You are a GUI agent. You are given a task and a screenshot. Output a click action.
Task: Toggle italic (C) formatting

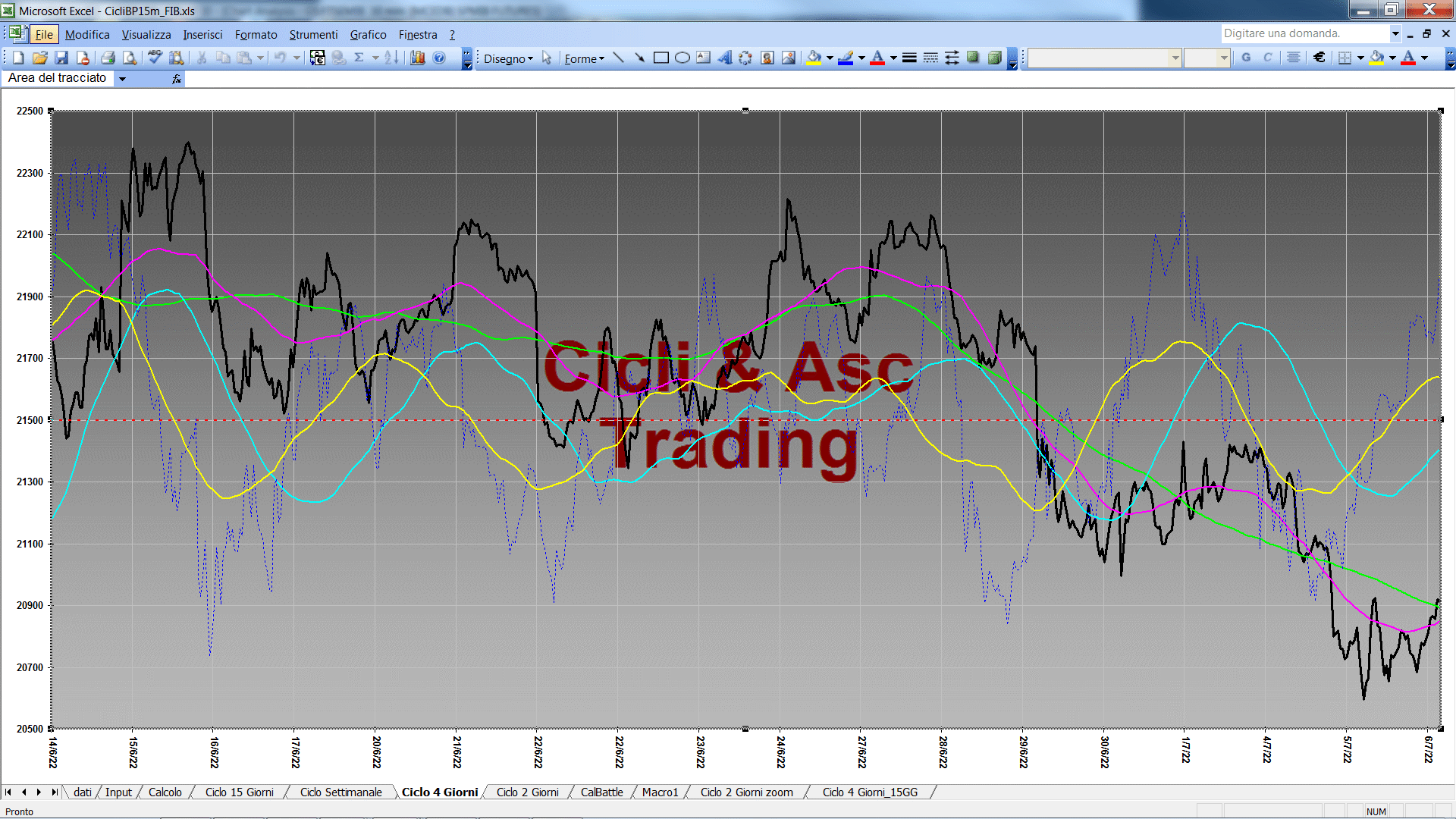pyautogui.click(x=1267, y=58)
